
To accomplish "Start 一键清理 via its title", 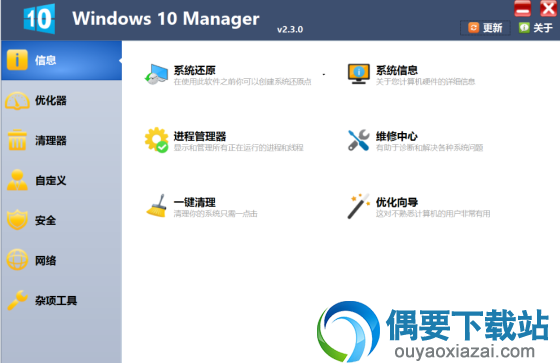I will click(x=194, y=202).
